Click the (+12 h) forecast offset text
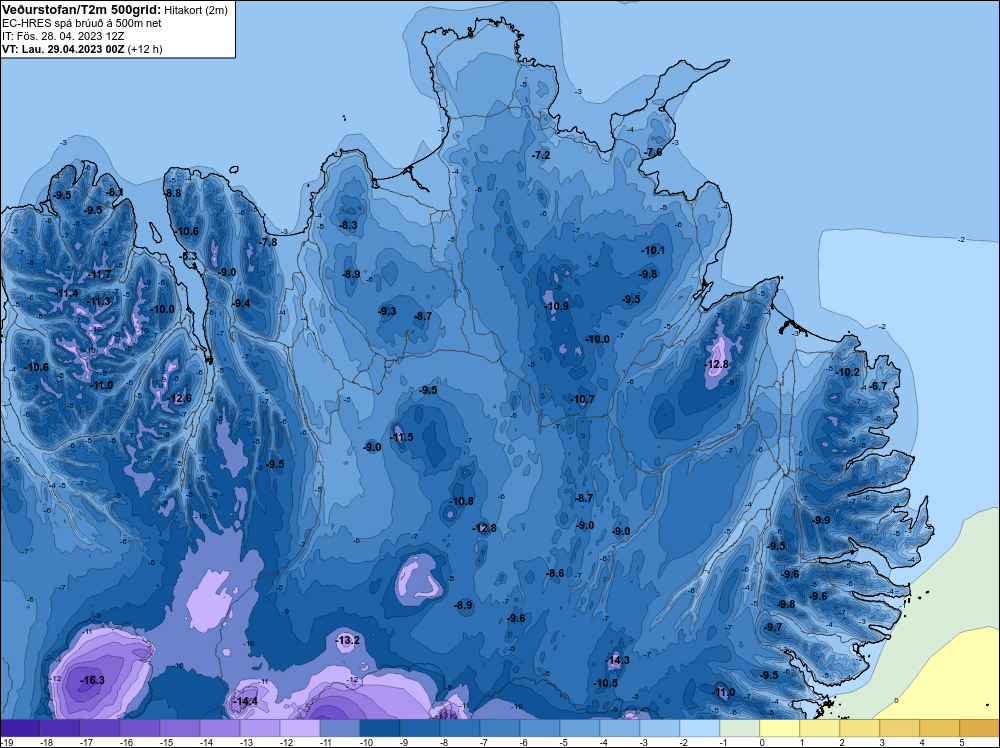This screenshot has height=748, width=1000. [x=145, y=49]
